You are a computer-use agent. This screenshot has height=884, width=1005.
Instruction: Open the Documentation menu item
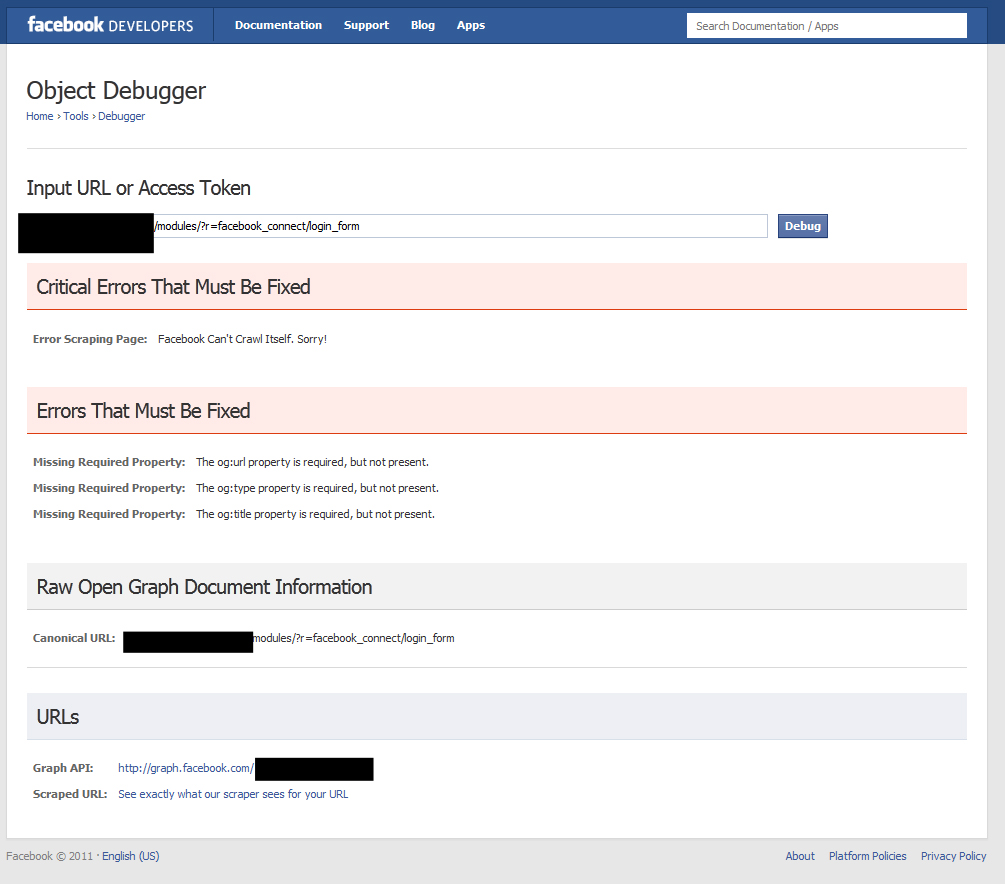[x=278, y=25]
